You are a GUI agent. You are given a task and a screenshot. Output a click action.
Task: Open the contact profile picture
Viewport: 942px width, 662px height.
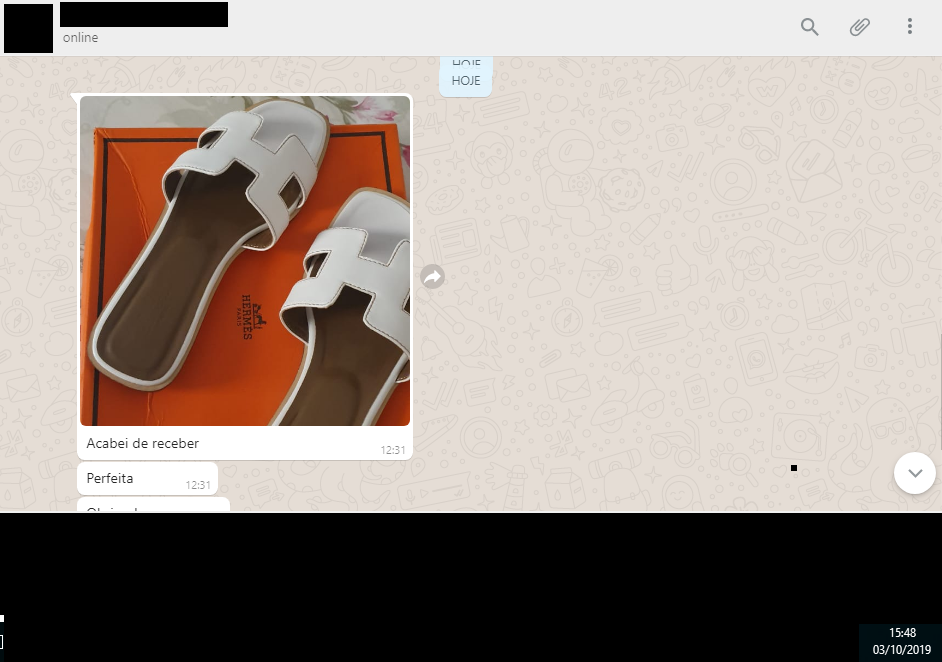click(28, 28)
